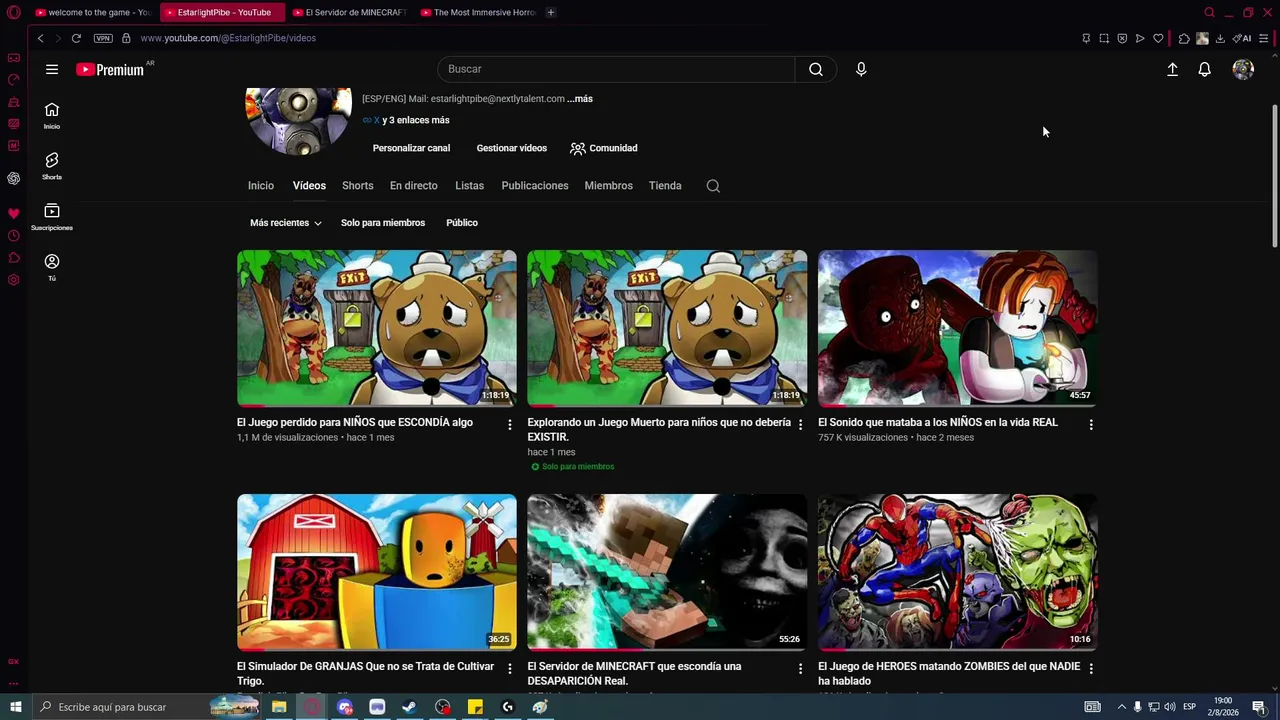Toggle the ad blocker shield icon
The height and width of the screenshot is (720, 1280).
pyautogui.click(x=1122, y=38)
